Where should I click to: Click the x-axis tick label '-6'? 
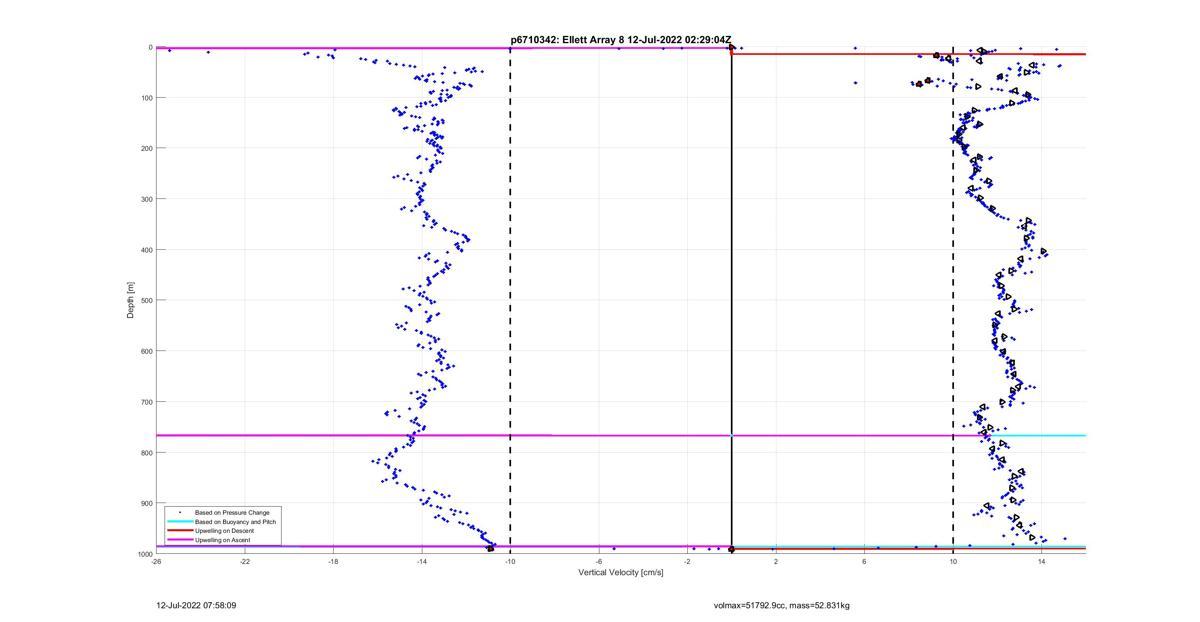tap(599, 562)
